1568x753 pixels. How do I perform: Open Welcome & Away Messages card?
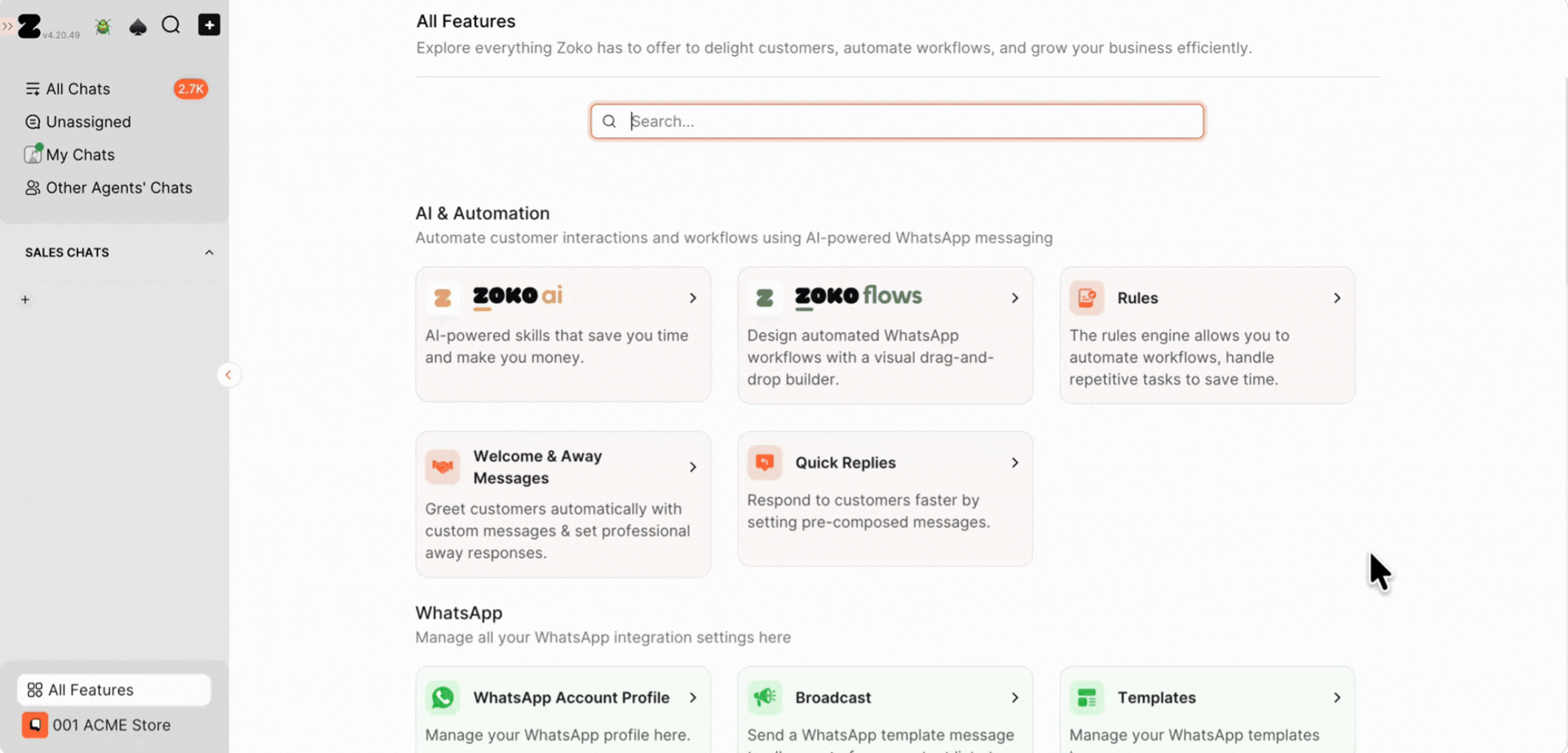563,505
